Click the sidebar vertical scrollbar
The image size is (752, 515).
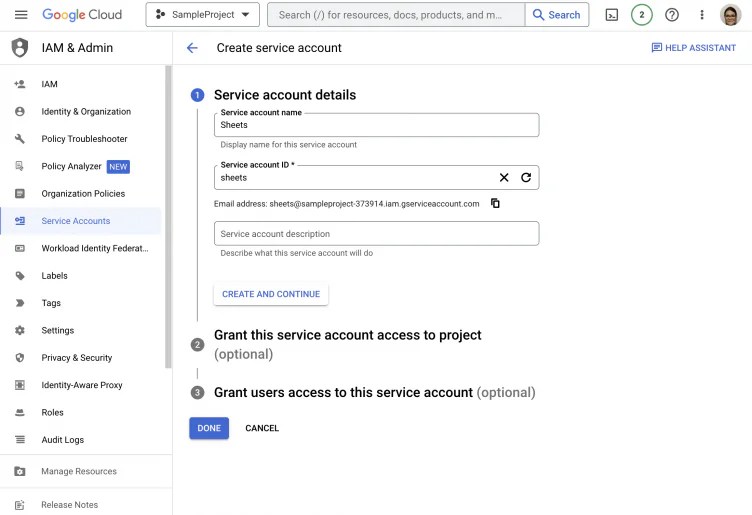(x=168, y=215)
